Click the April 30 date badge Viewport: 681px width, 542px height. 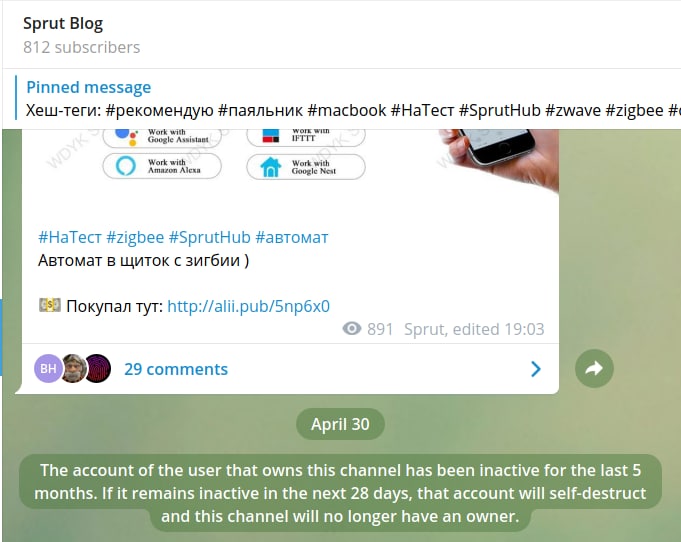coord(340,424)
